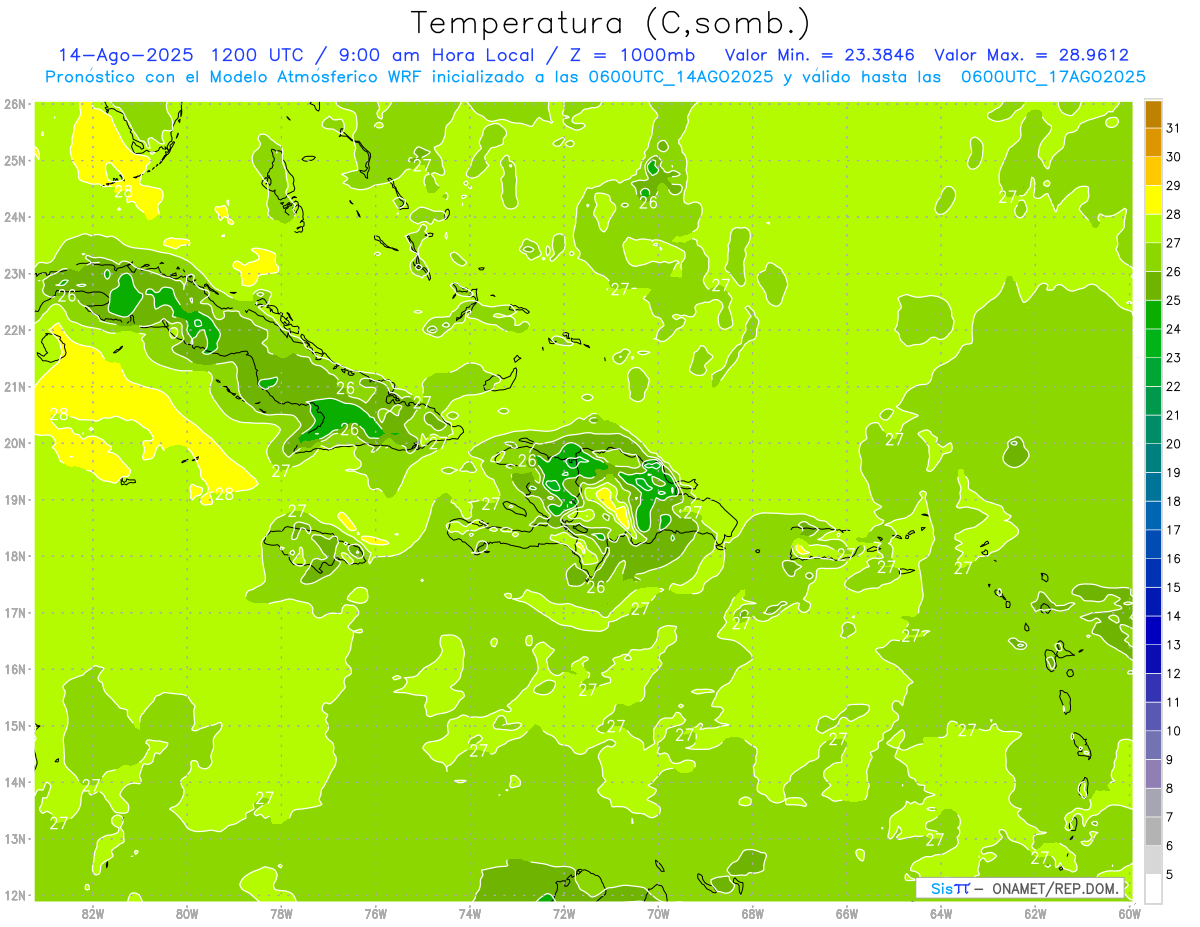Click the 22N latitude axis label
Image resolution: width=1200 pixels, height=927 pixels.
pyautogui.click(x=14, y=330)
